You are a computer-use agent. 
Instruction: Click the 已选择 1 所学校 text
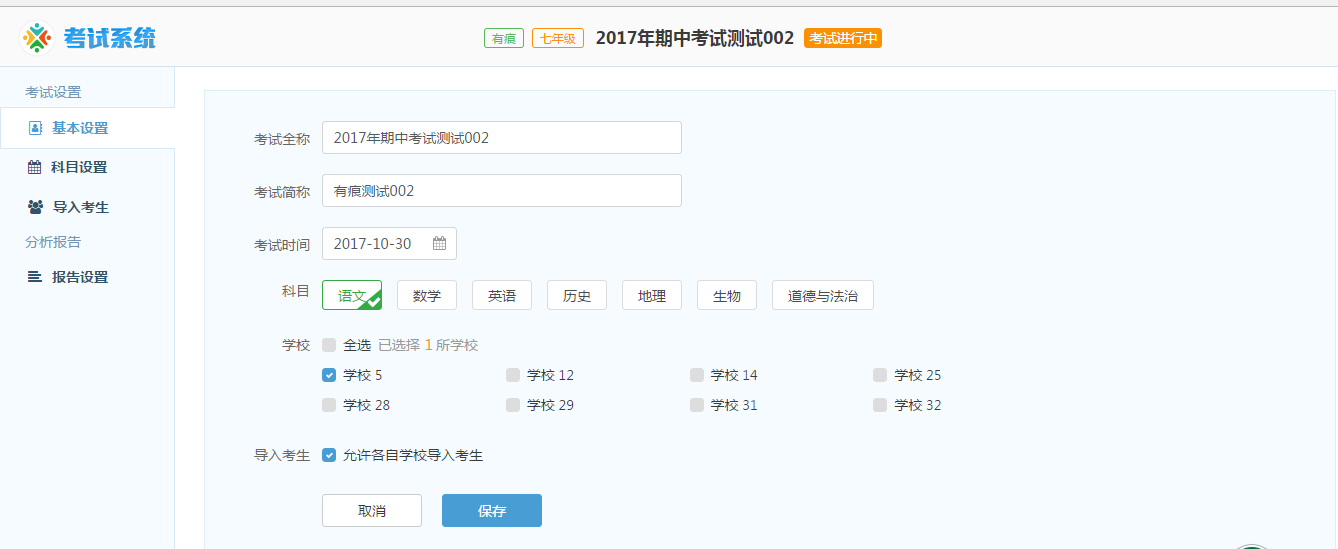coord(428,345)
